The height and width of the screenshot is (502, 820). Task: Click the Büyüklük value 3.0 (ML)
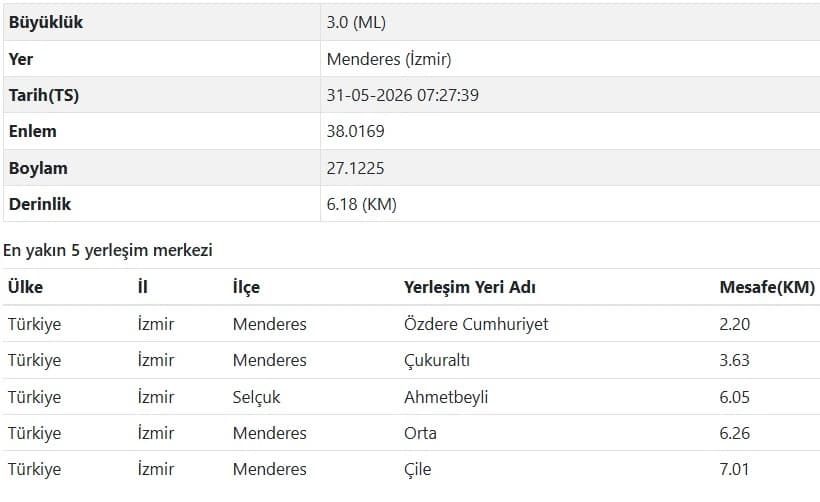point(356,22)
